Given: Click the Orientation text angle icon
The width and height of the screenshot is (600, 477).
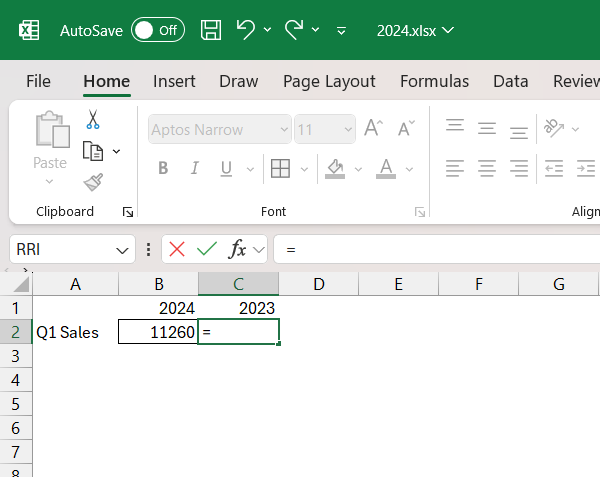Looking at the screenshot, I should [x=554, y=128].
